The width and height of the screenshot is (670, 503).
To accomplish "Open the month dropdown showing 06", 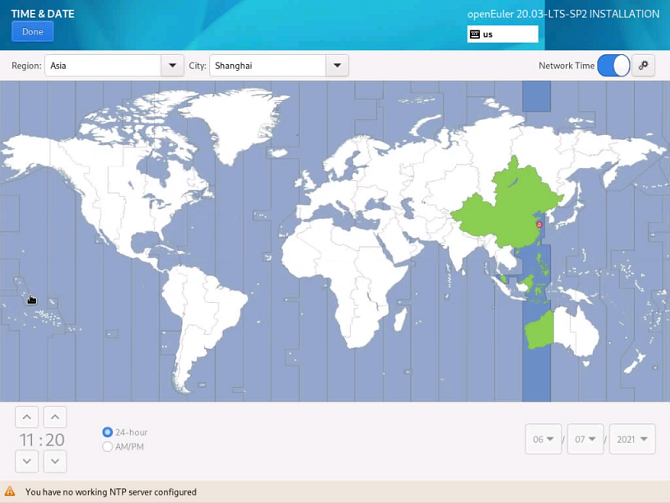I will [x=545, y=439].
